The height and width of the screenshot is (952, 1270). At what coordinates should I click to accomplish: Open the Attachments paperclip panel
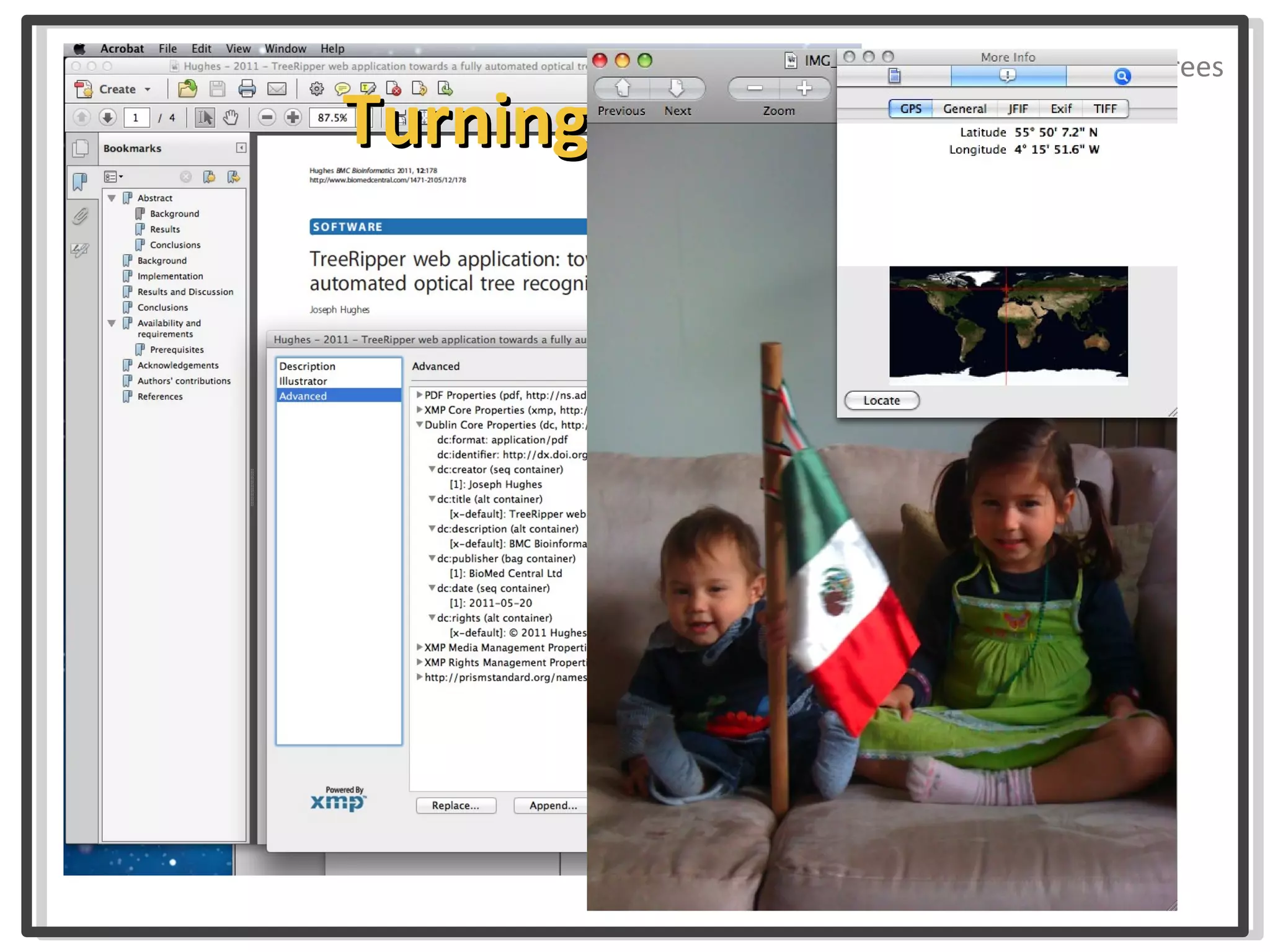click(x=80, y=216)
